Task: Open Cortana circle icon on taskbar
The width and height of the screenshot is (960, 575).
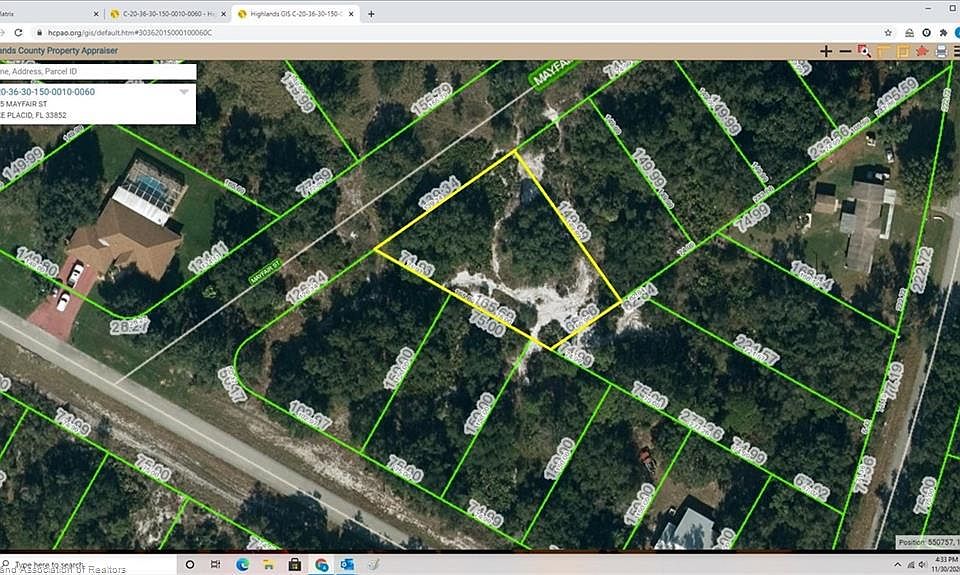Action: [x=190, y=564]
